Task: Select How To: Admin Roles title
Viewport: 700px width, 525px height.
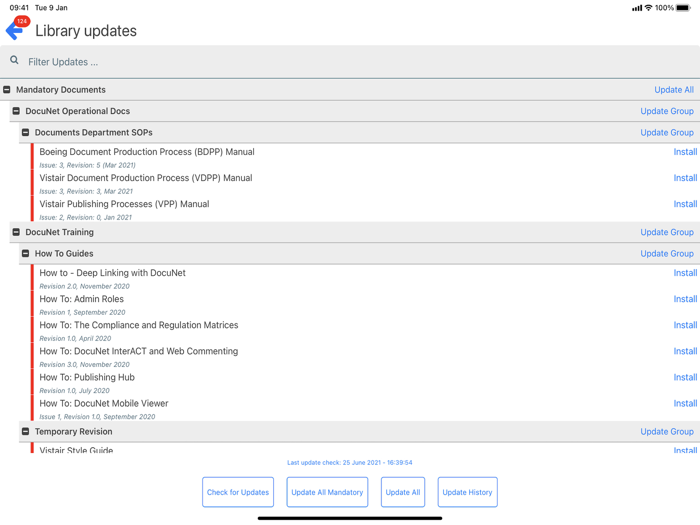Action: [x=82, y=299]
